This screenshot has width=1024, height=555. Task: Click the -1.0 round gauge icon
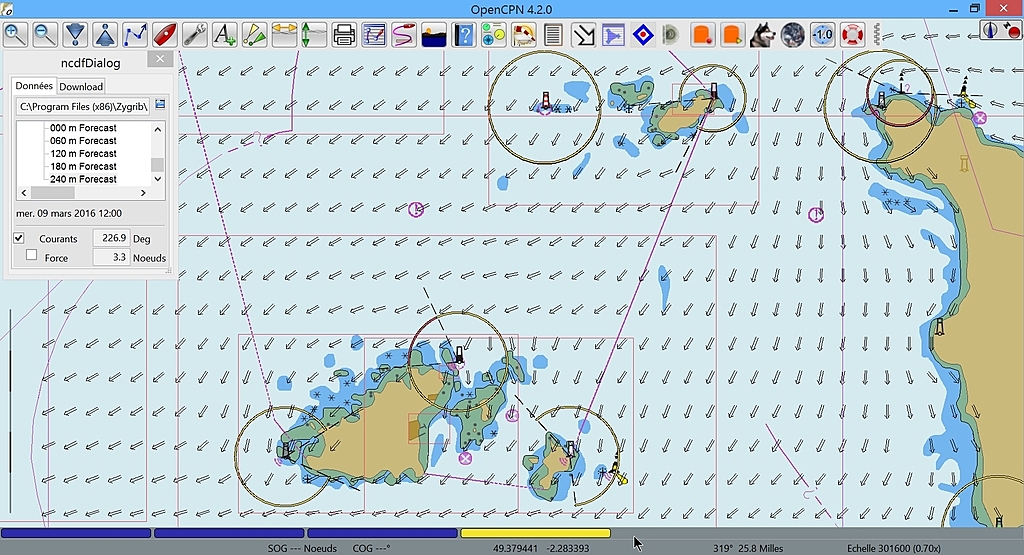click(823, 34)
